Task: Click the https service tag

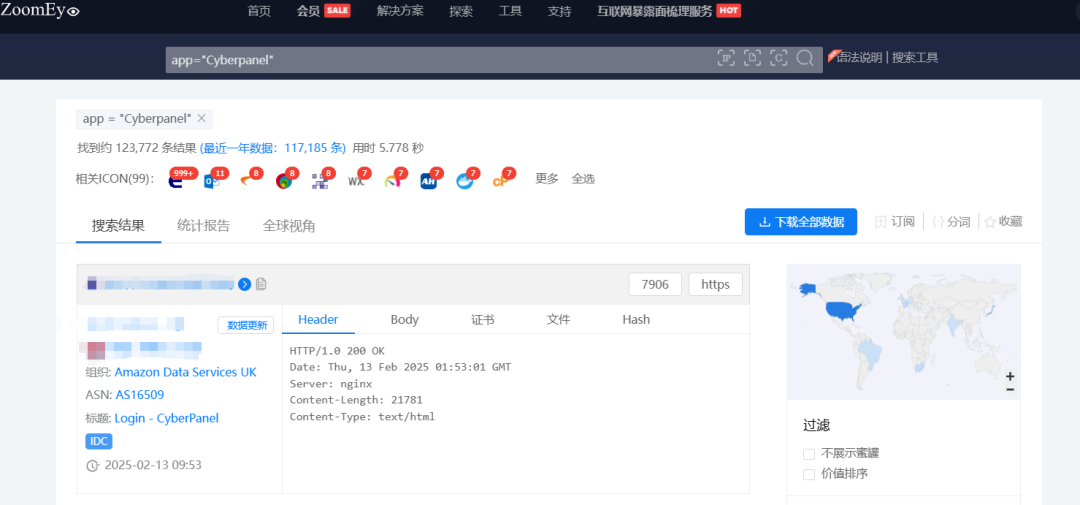Action: pos(715,285)
